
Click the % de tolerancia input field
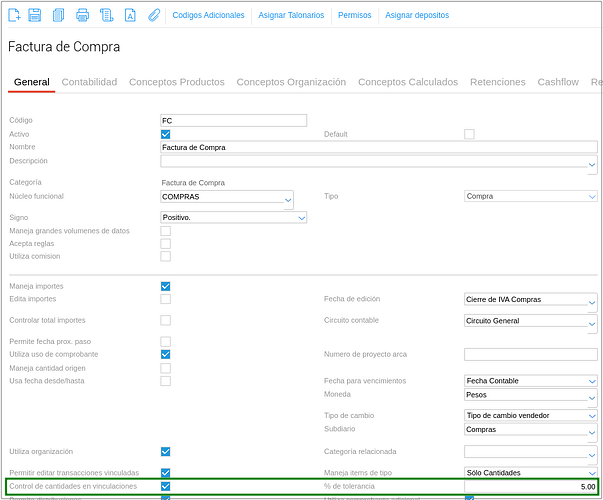pyautogui.click(x=530, y=486)
